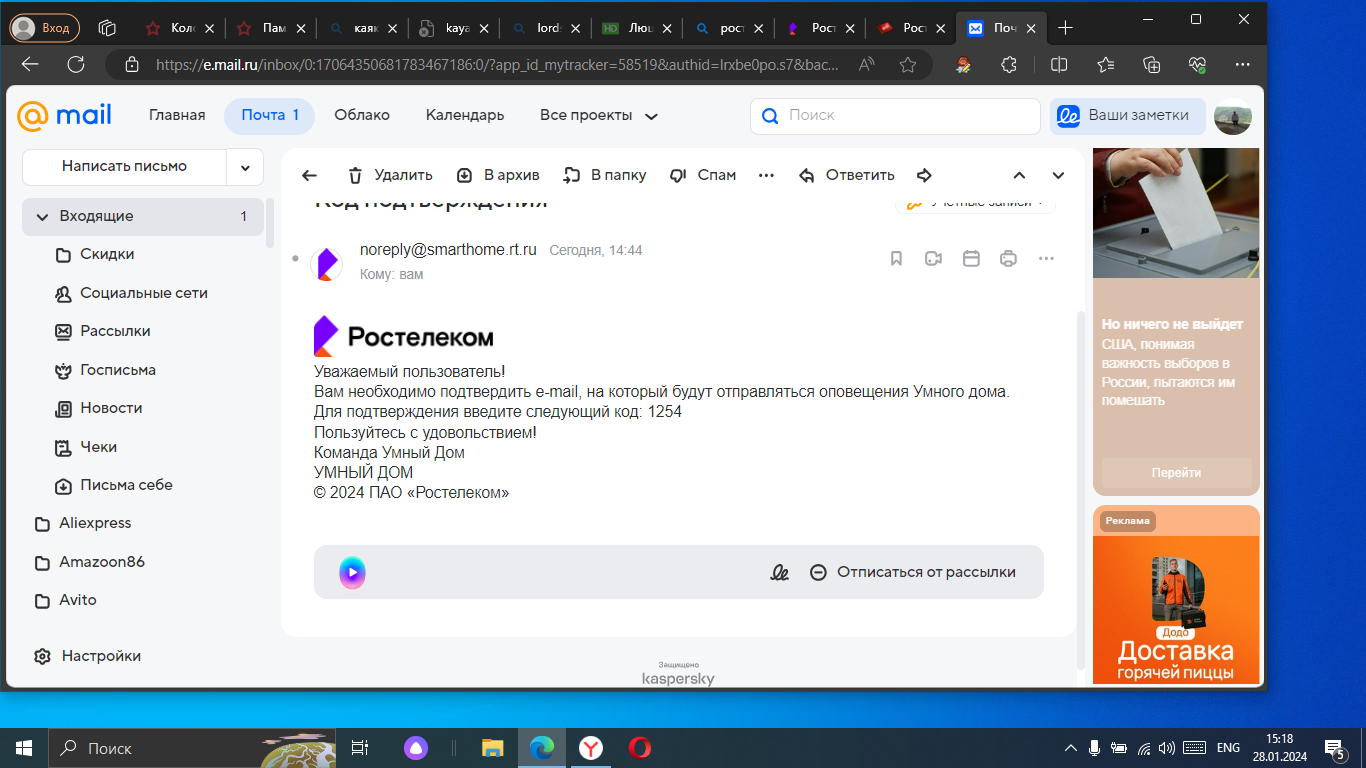Launch Opera from the taskbar
The width and height of the screenshot is (1366, 768).
pos(640,748)
